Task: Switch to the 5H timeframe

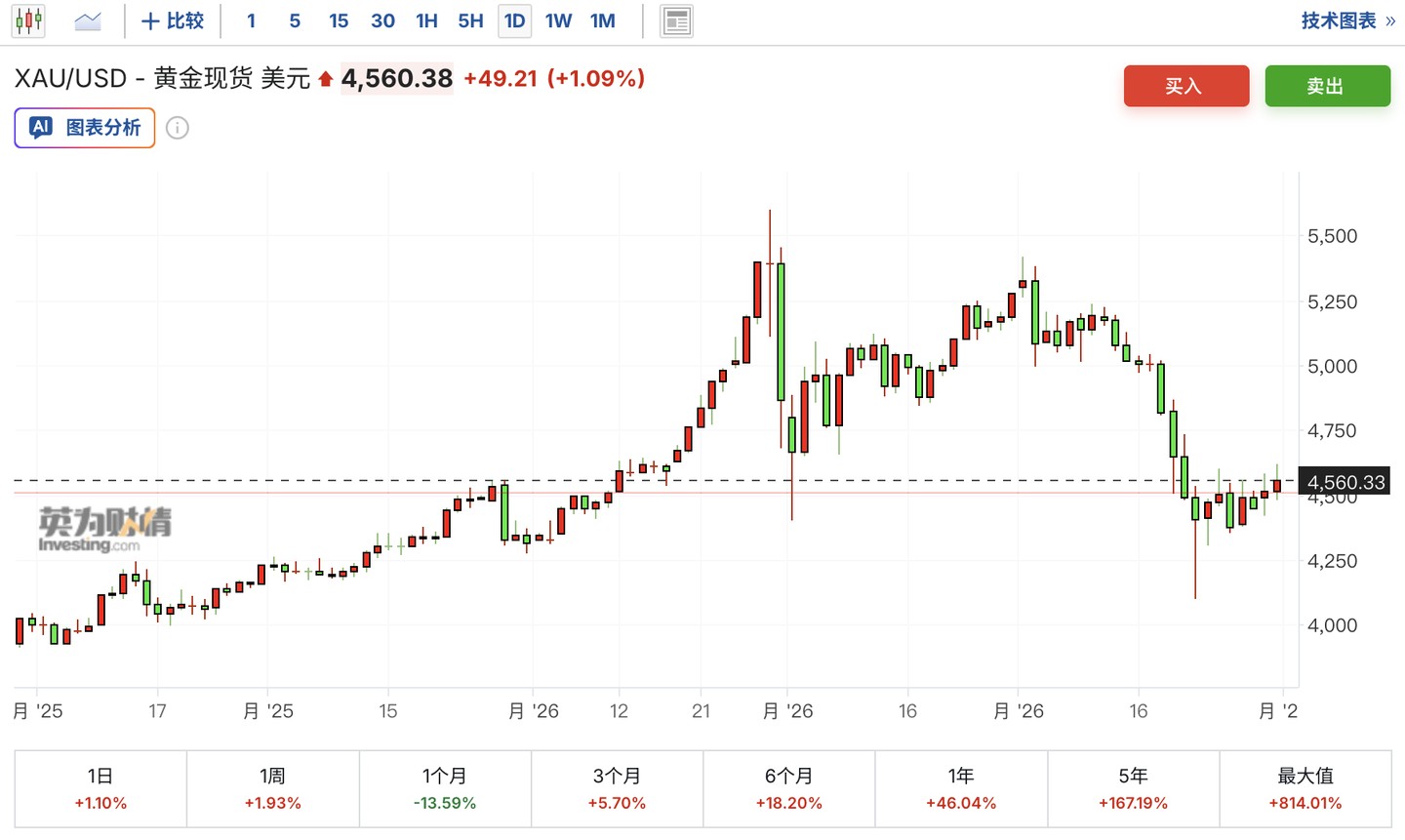Action: (x=470, y=20)
